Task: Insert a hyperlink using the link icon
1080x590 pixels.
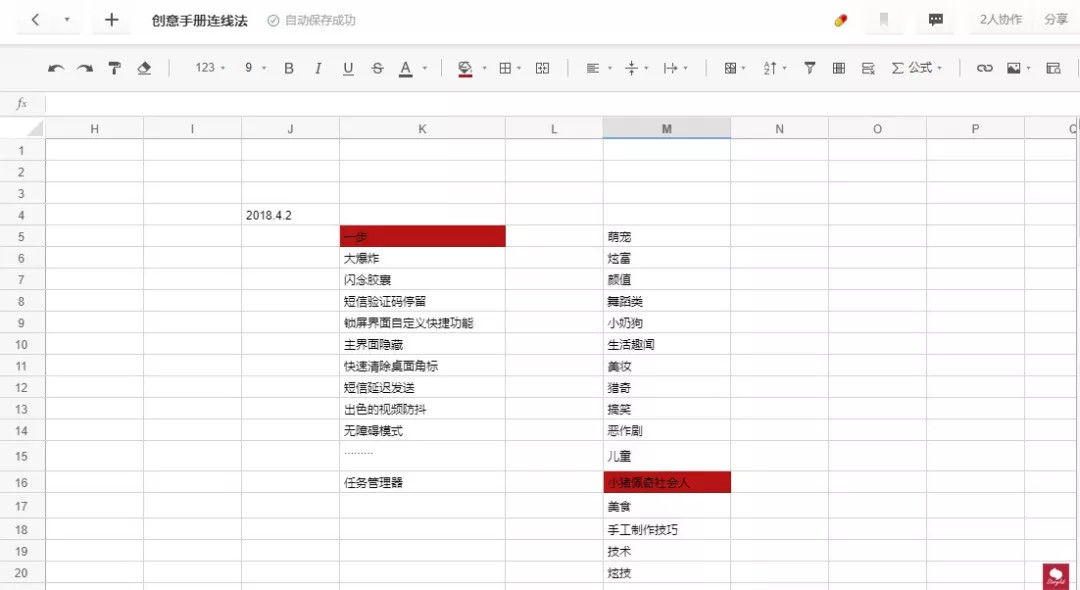Action: pyautogui.click(x=984, y=67)
